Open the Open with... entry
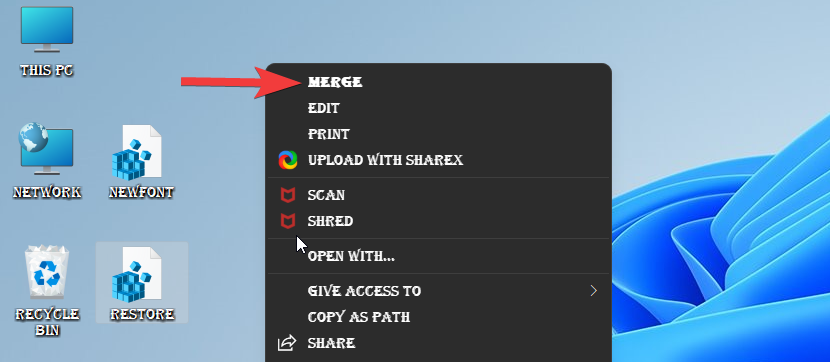The height and width of the screenshot is (362, 830). point(351,256)
